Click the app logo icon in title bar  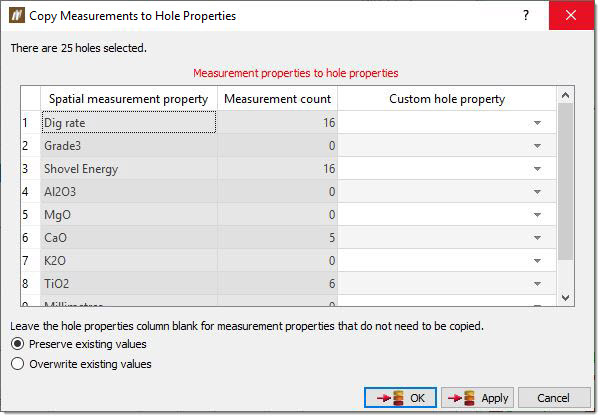(16, 15)
